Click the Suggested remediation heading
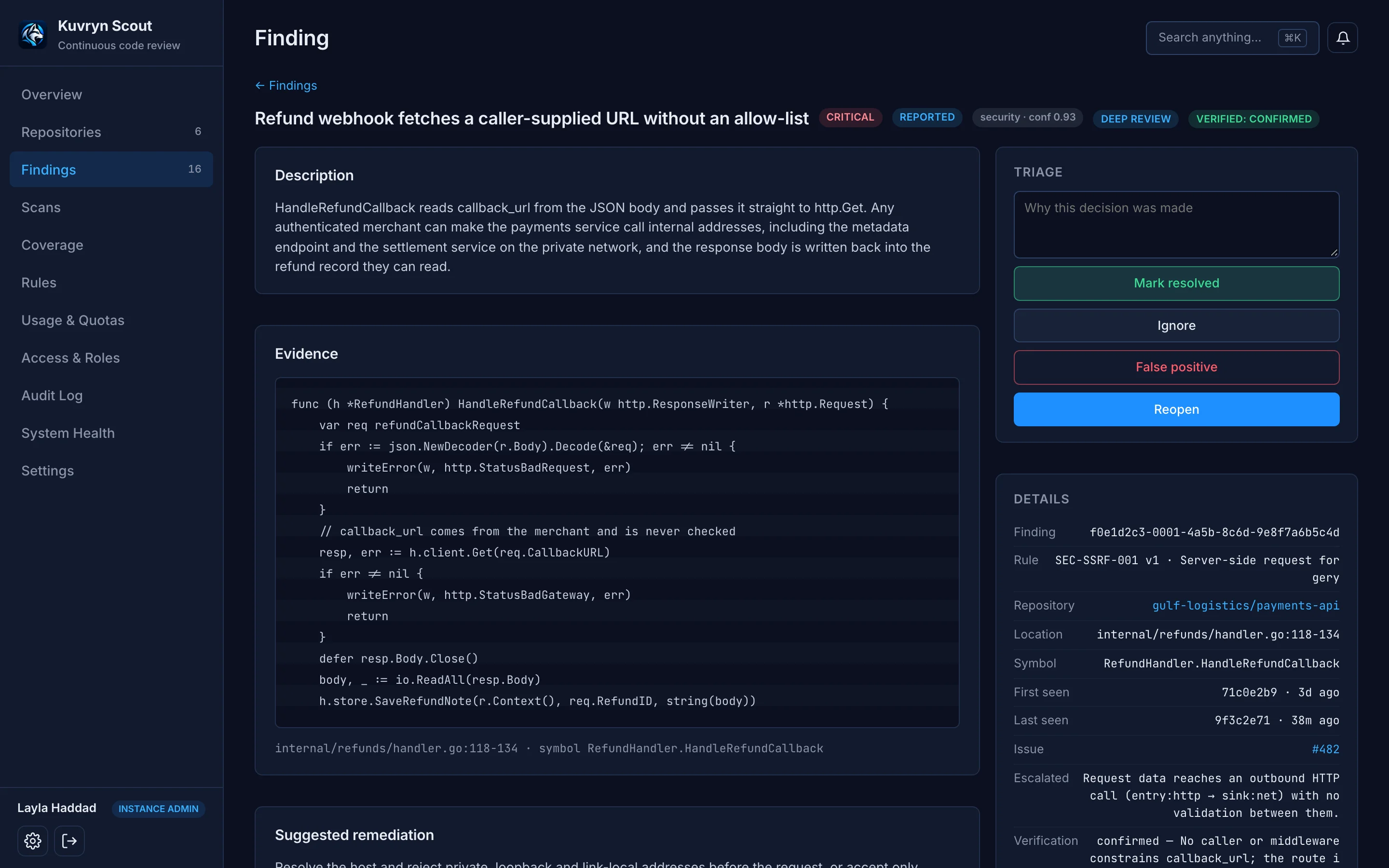Viewport: 1389px width, 868px height. (354, 835)
